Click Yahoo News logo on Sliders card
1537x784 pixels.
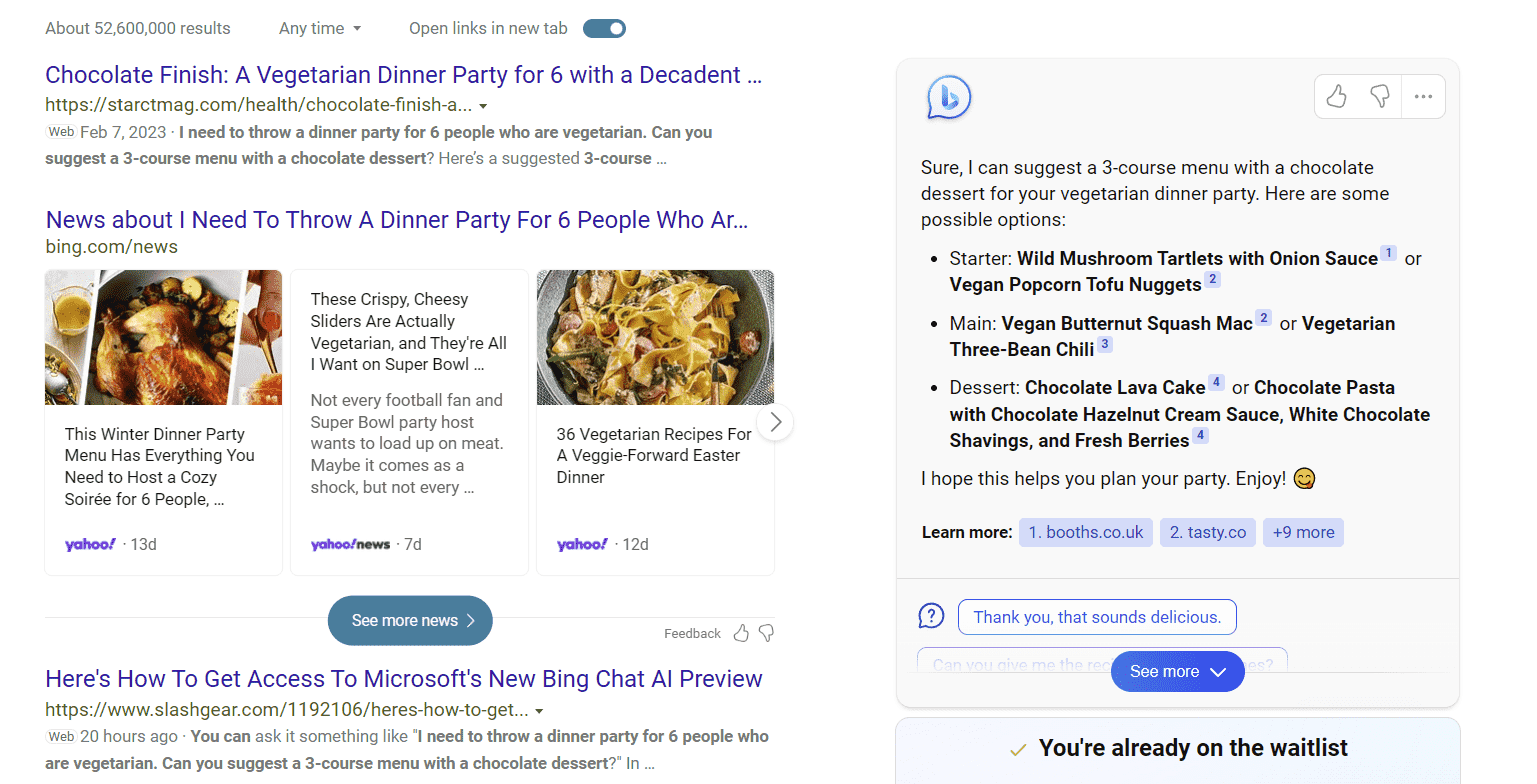click(350, 544)
